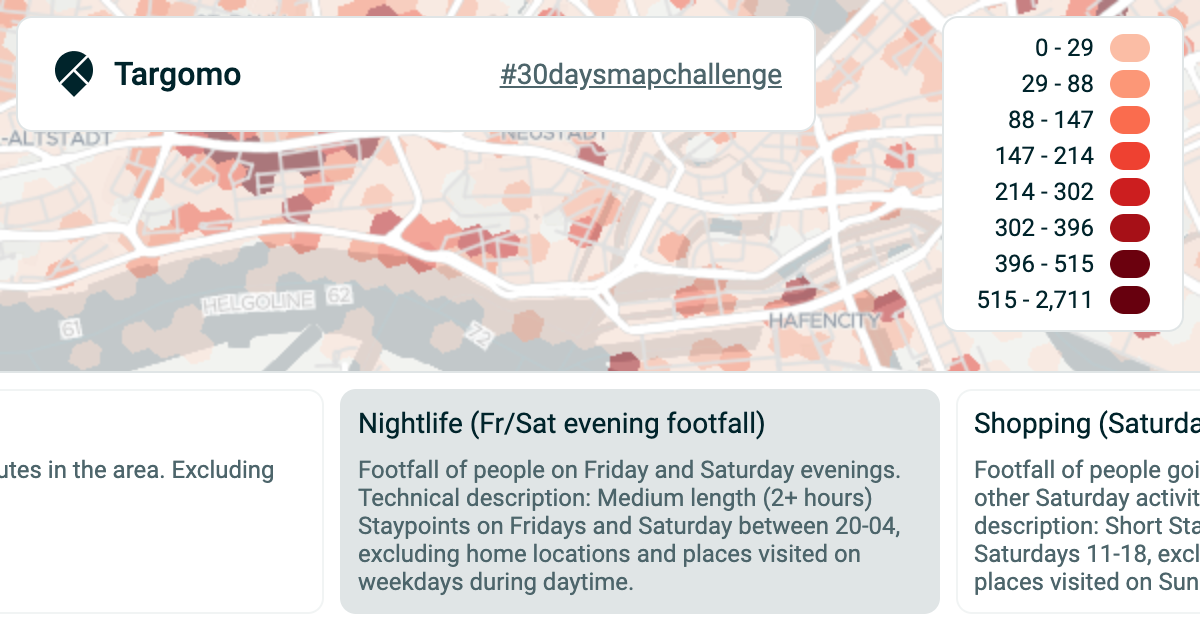The height and width of the screenshot is (630, 1200).
Task: Switch to the Shopping card
Action: (1080, 501)
